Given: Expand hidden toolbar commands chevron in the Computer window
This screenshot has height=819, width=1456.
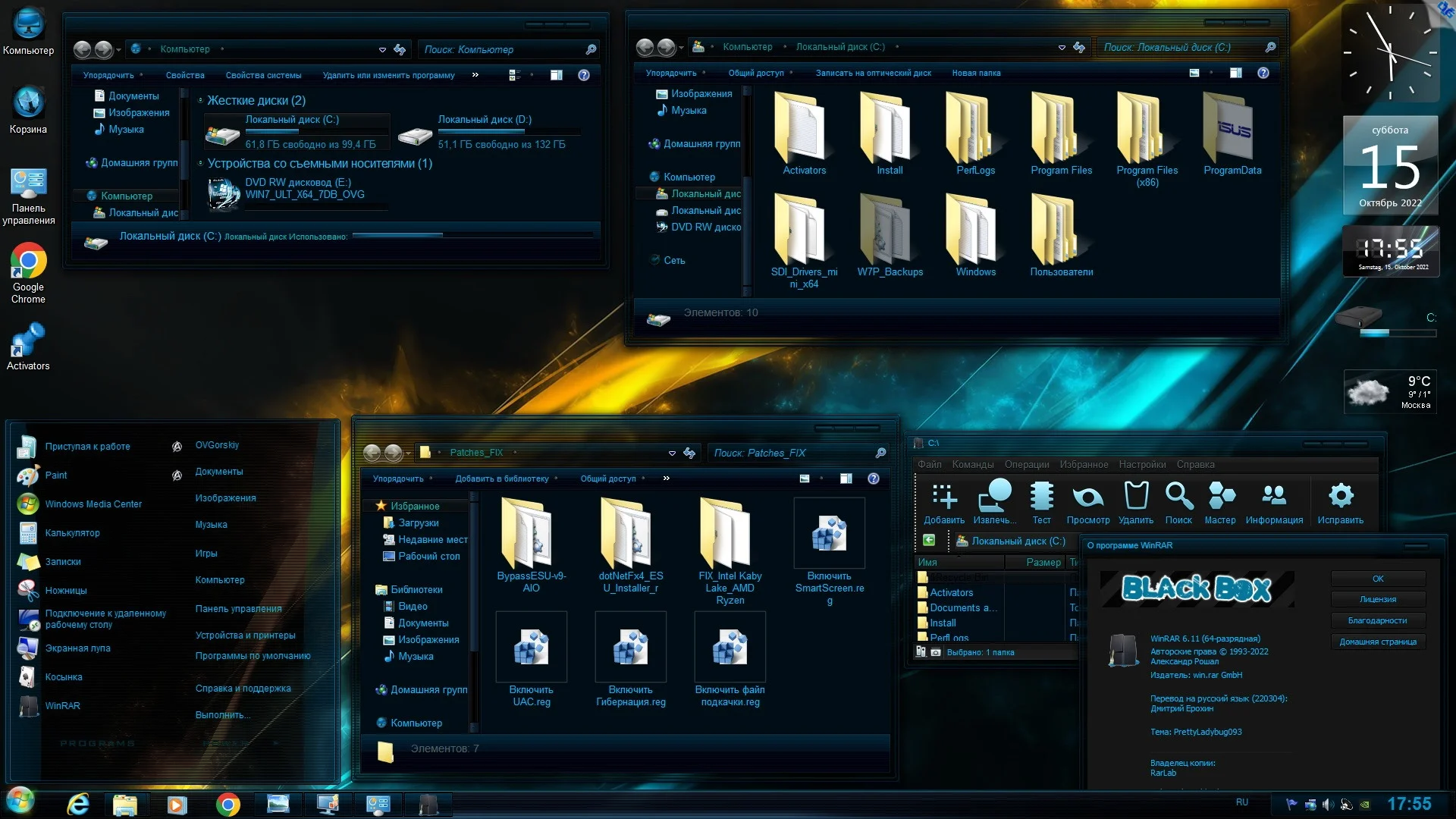Looking at the screenshot, I should [475, 75].
